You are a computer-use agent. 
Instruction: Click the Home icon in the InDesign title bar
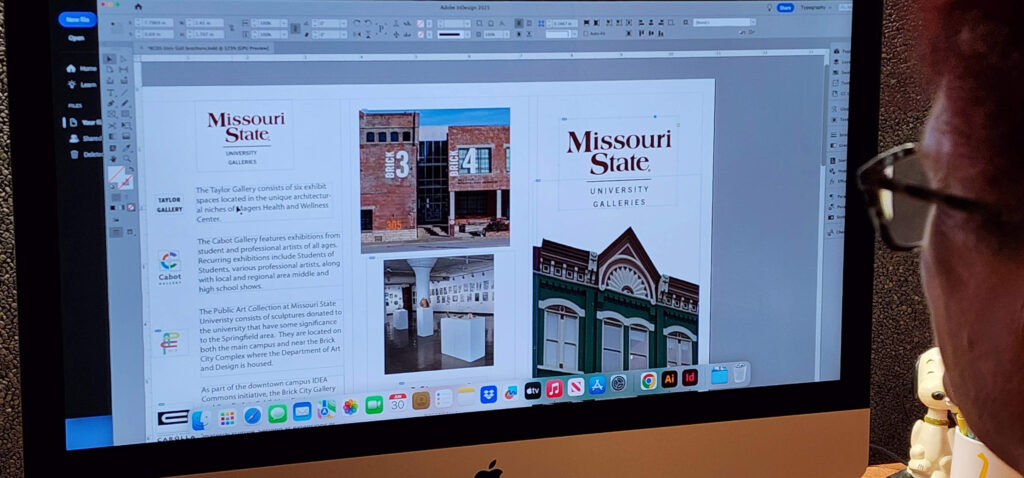138,7
